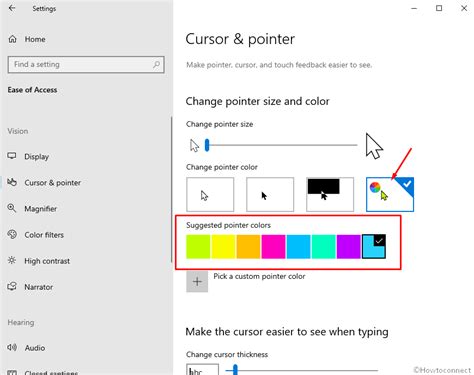Open High contrast settings
This screenshot has height=375, width=474.
tap(47, 261)
